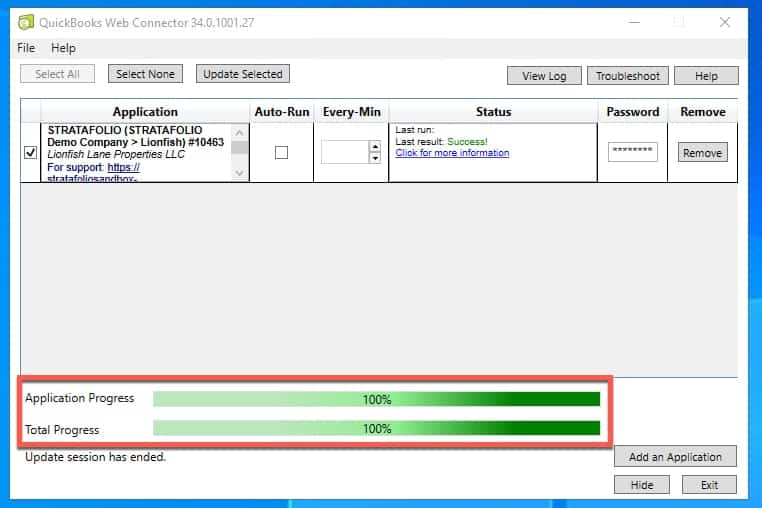This screenshot has height=508, width=762.
Task: Click the Auto-Run column header
Action: click(x=282, y=112)
